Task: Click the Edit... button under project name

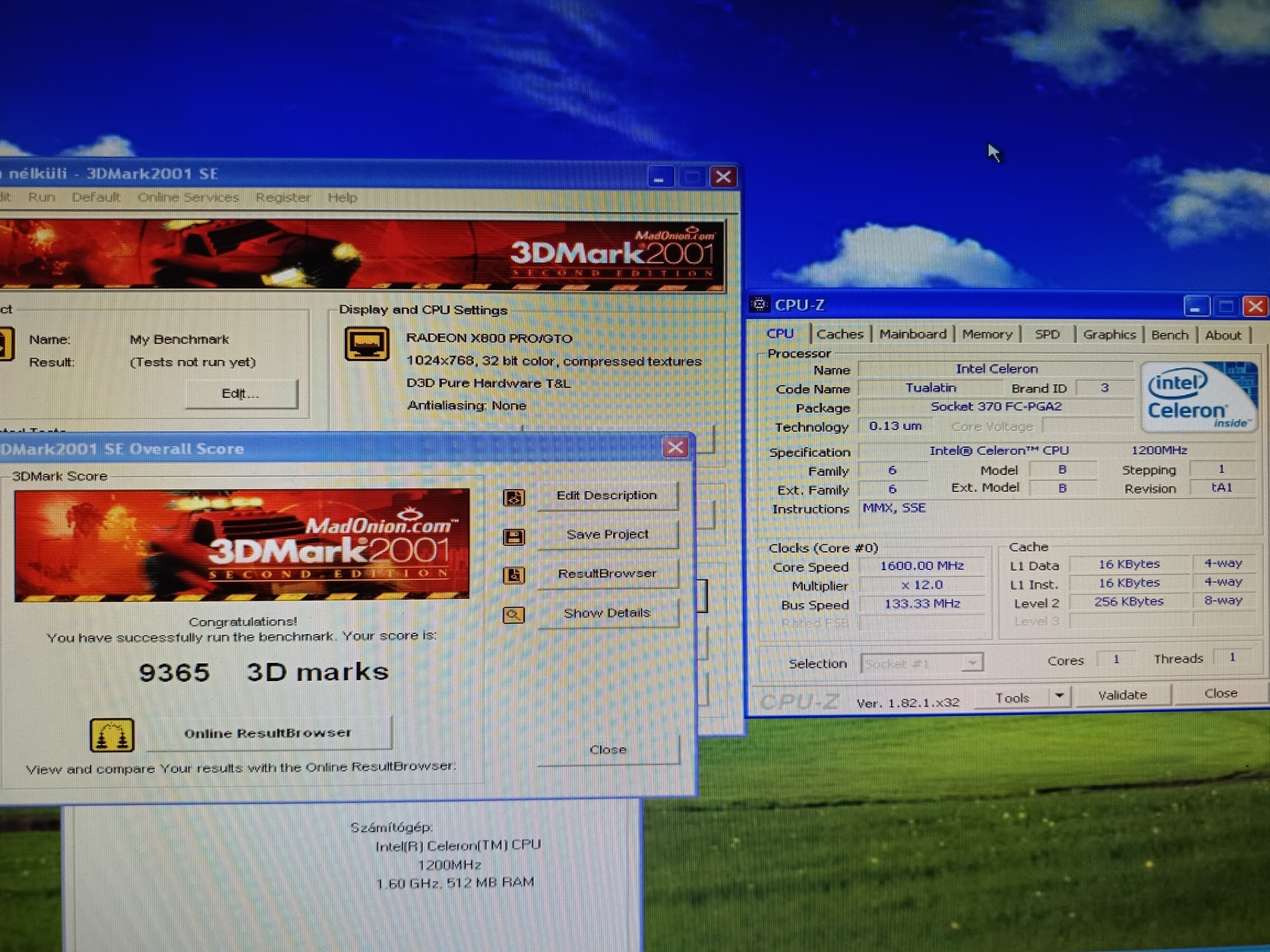Action: point(241,393)
